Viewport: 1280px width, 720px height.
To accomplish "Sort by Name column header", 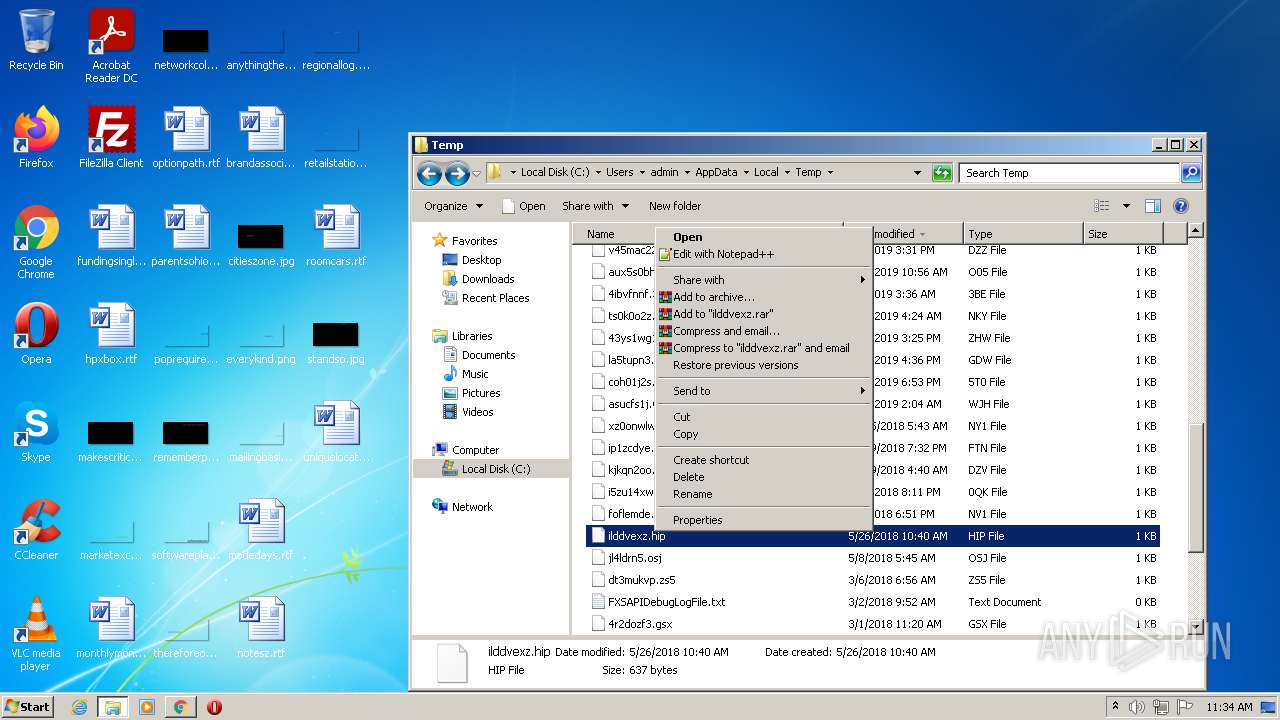I will [x=615, y=234].
